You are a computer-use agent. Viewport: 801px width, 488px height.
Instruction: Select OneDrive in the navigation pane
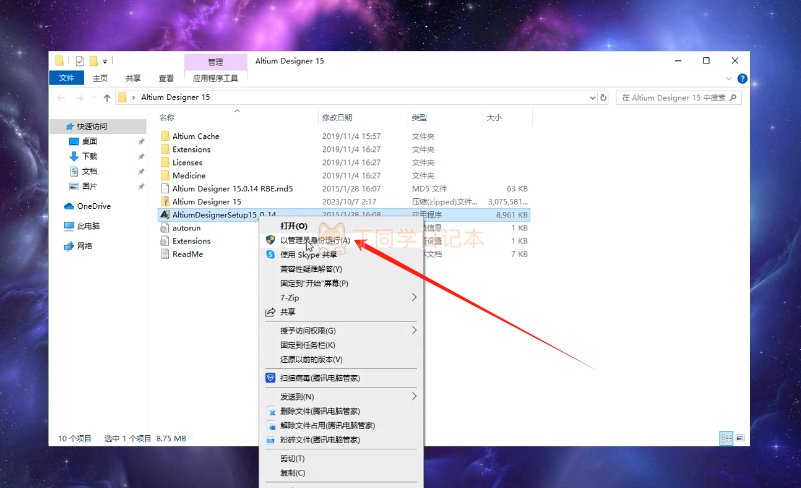pyautogui.click(x=93, y=206)
